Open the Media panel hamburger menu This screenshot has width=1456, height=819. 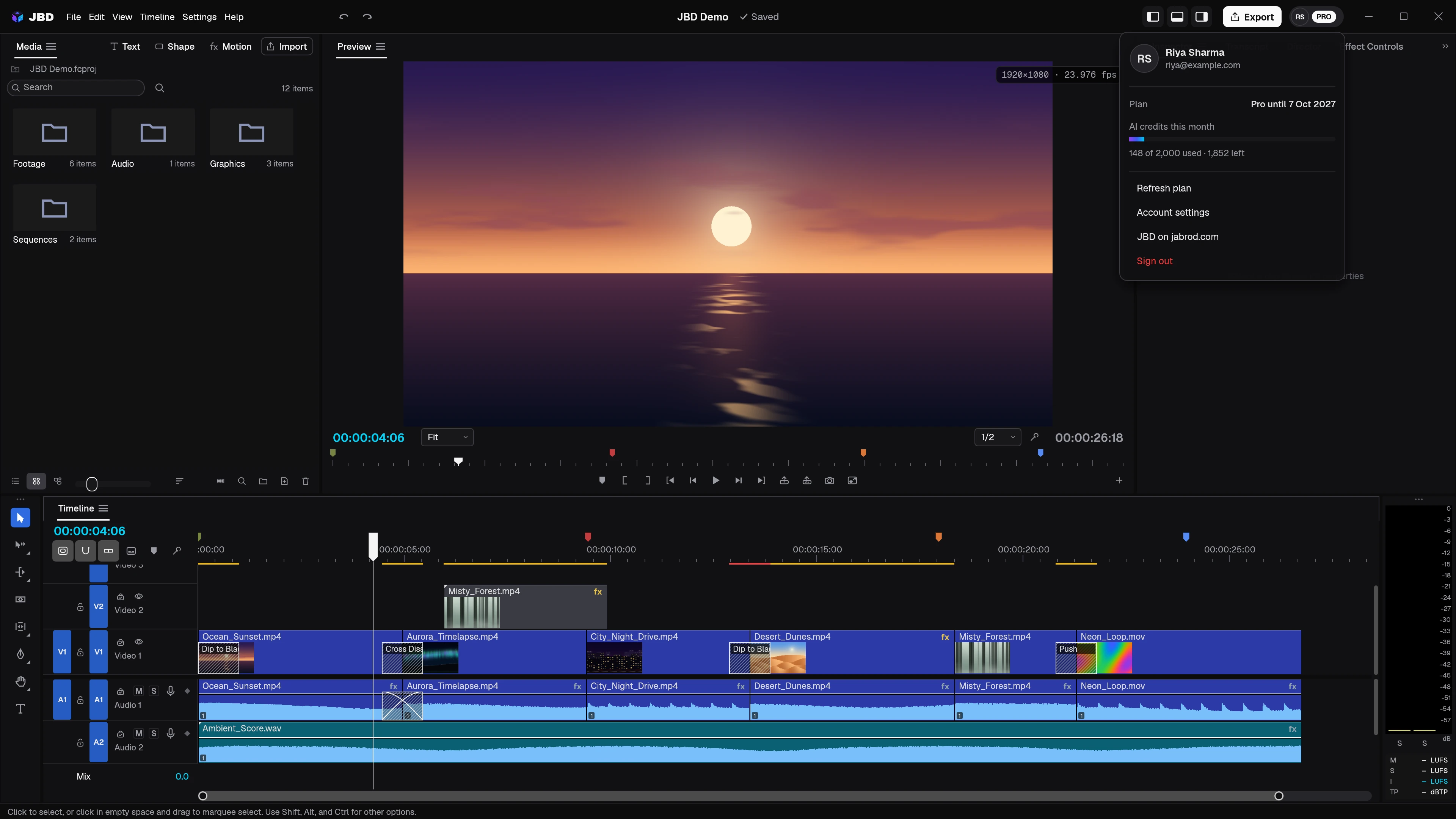51,46
